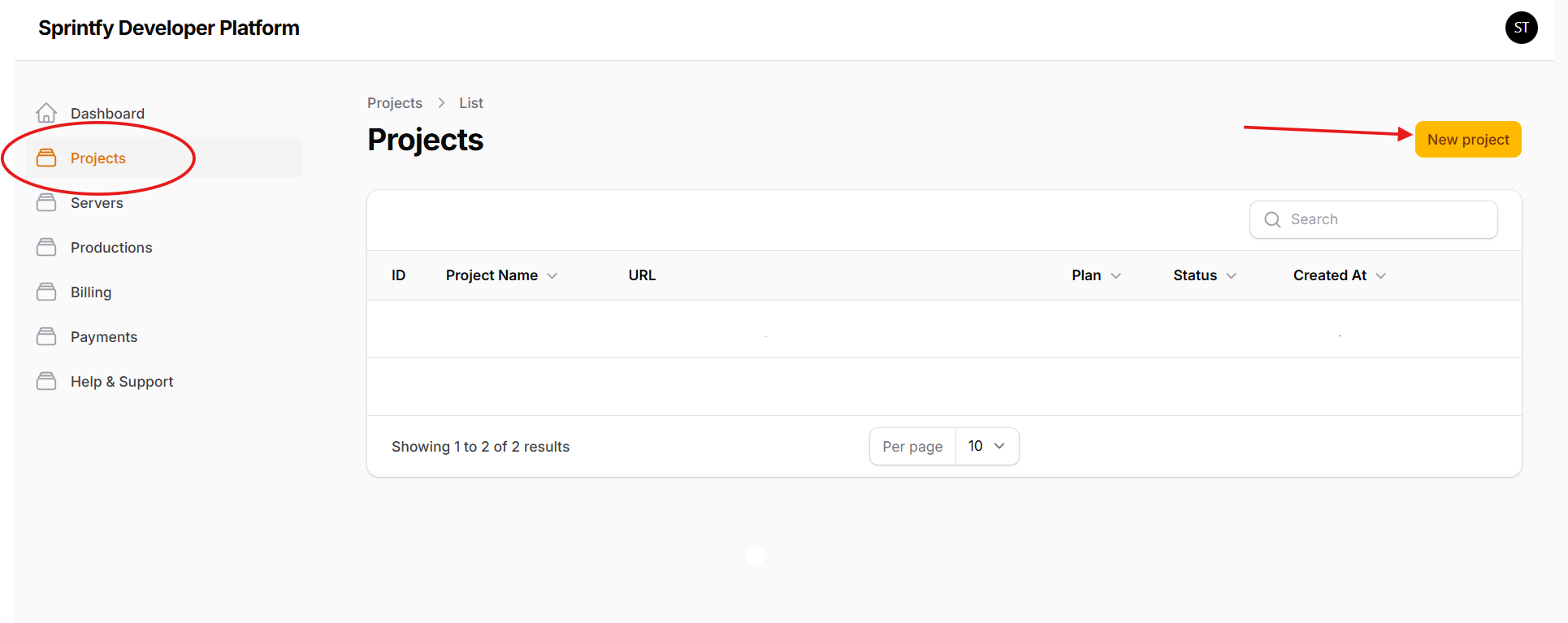Select the Dashboard home icon
This screenshot has height=623, width=1568.
(x=46, y=112)
